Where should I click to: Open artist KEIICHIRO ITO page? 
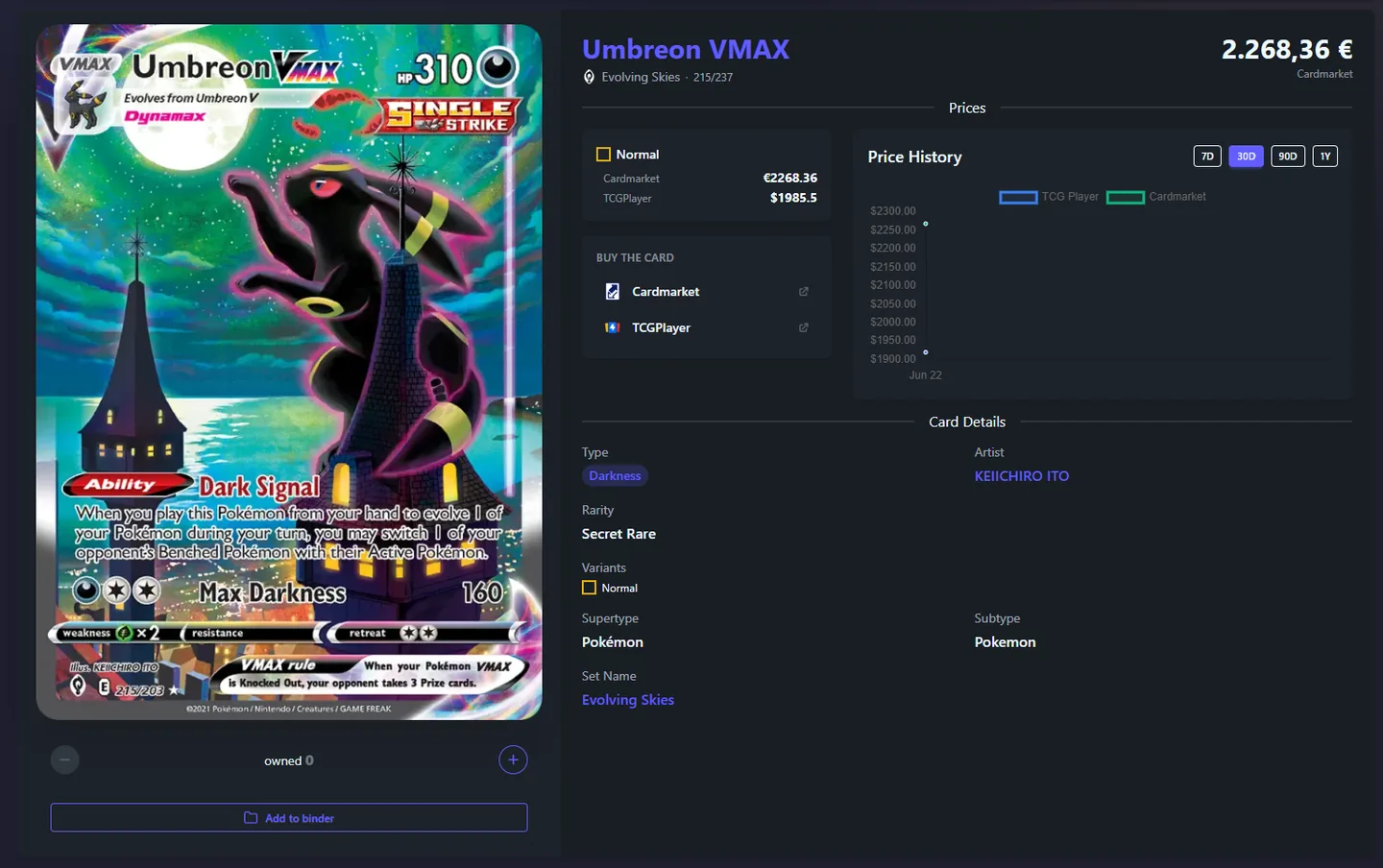click(1021, 476)
